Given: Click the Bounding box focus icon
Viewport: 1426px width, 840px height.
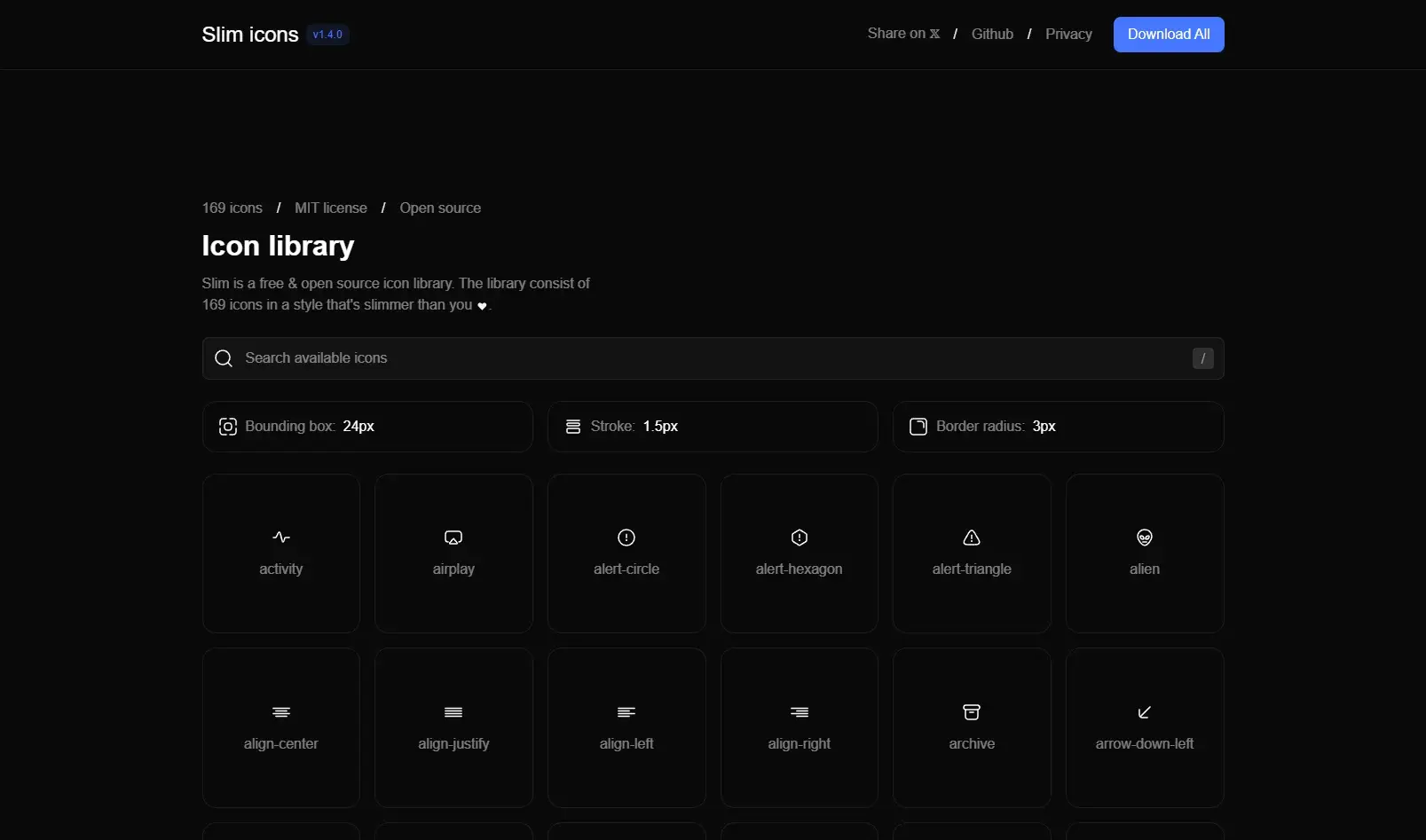Looking at the screenshot, I should tap(228, 427).
